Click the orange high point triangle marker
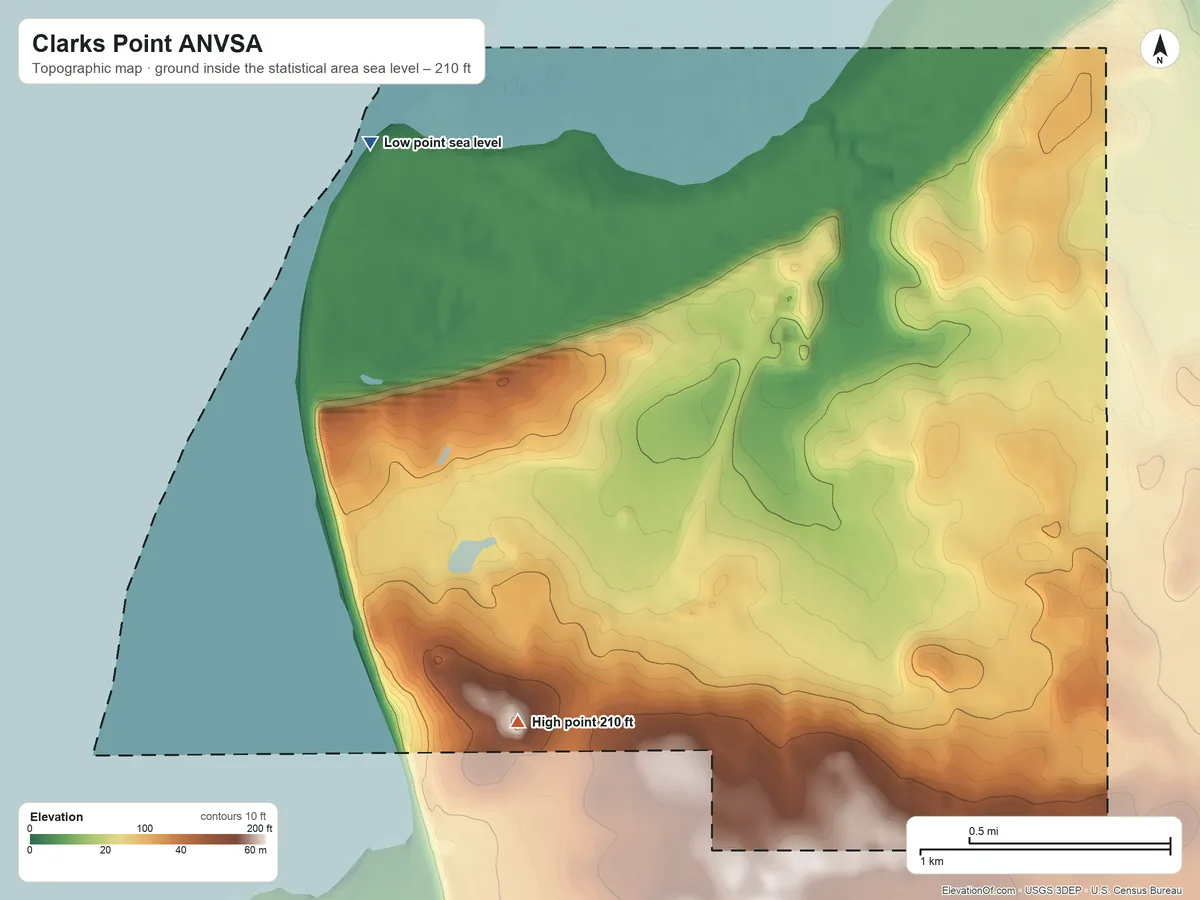 [518, 721]
